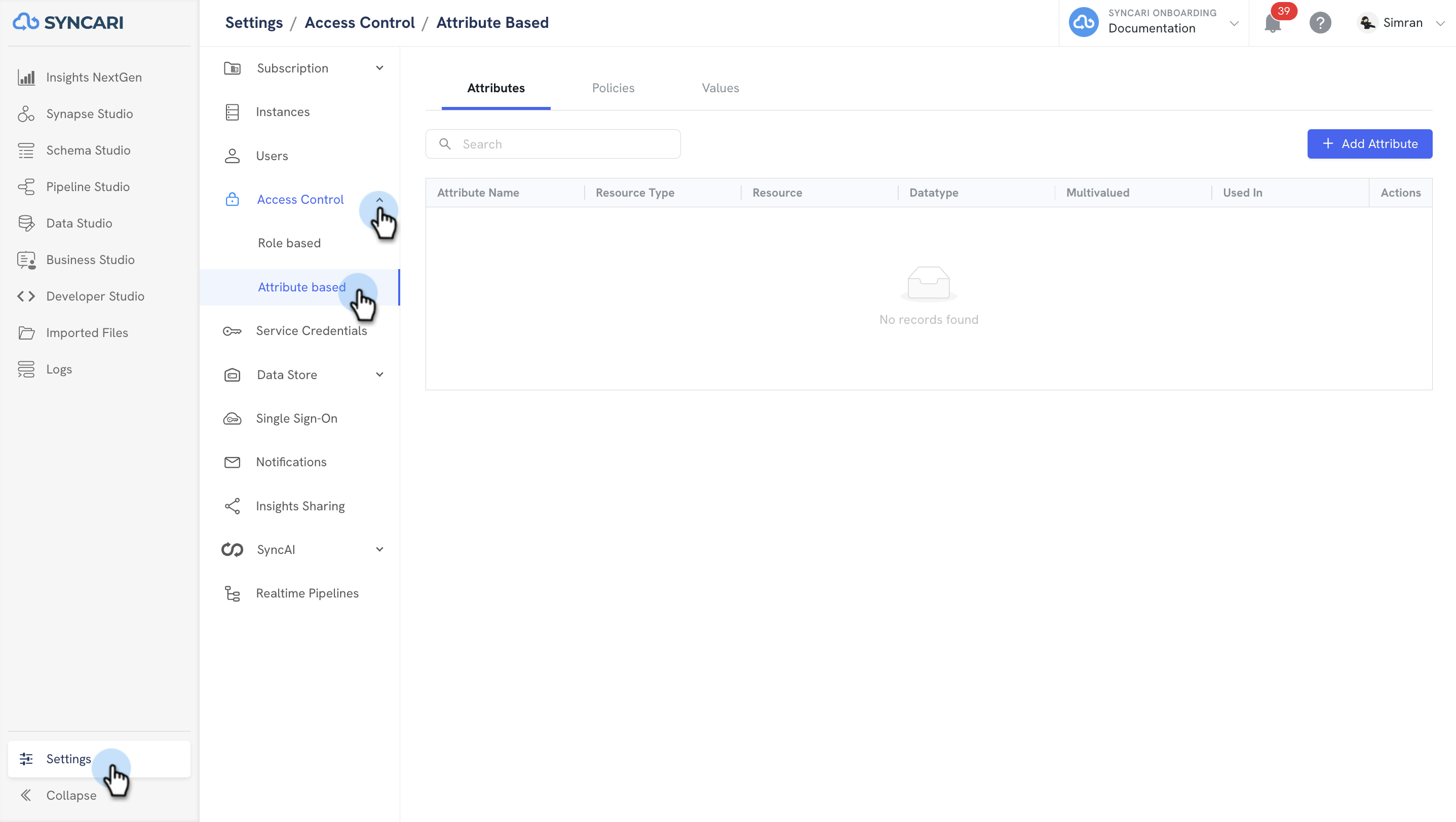Click the Users person icon
1456x822 pixels.
pyautogui.click(x=233, y=156)
